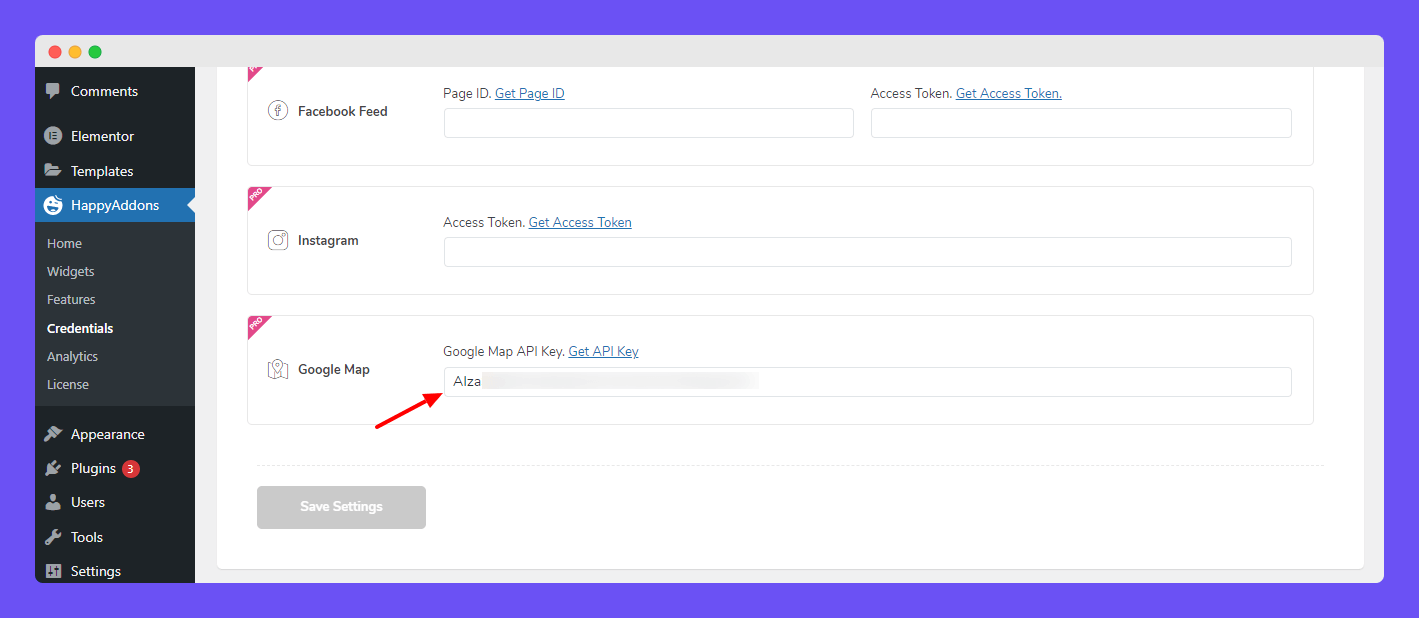Screen dimensions: 1419x618
Task: Click the Instagram camera icon
Action: (278, 240)
